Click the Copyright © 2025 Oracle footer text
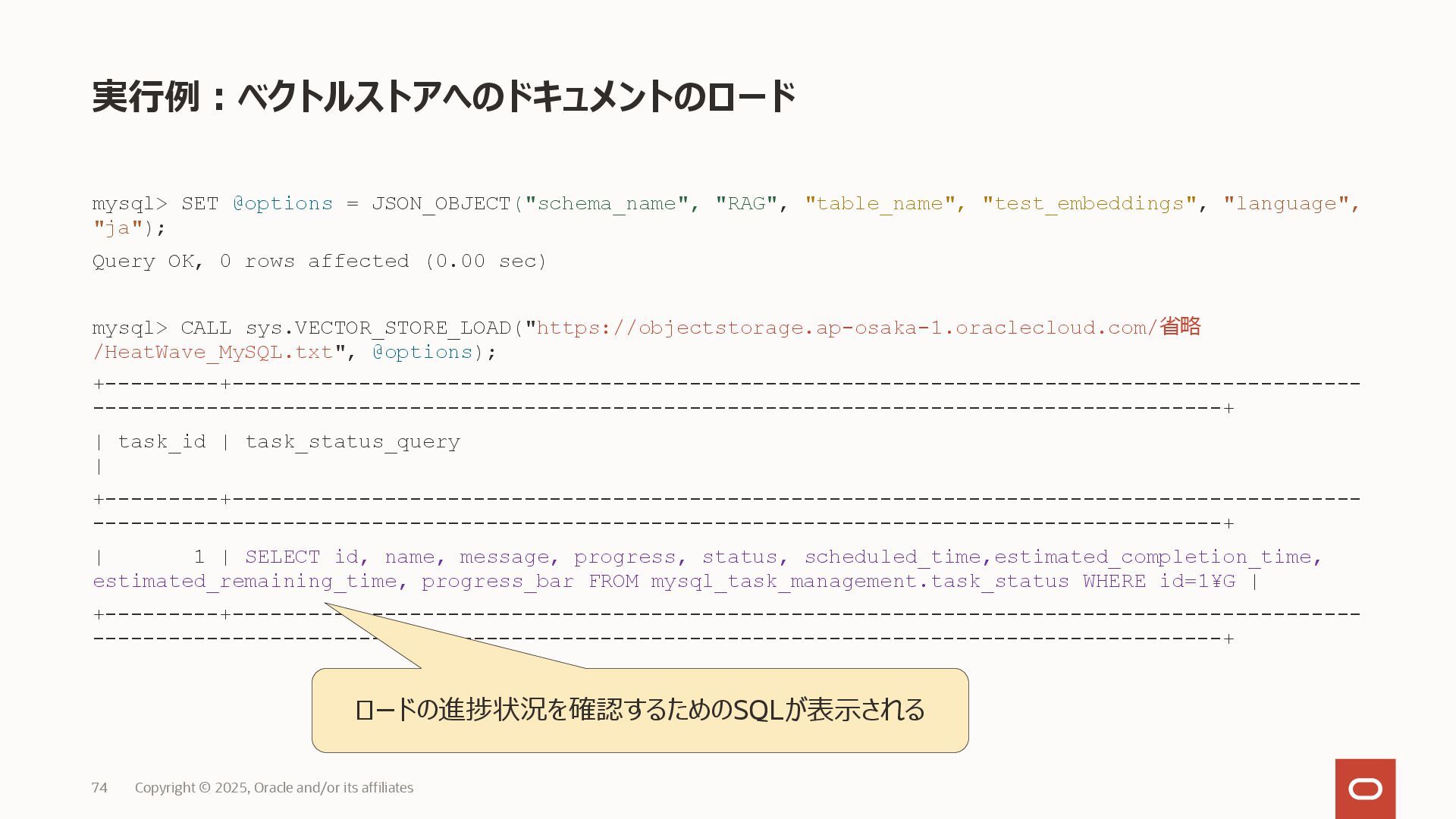This screenshot has width=1456, height=819. tap(274, 788)
